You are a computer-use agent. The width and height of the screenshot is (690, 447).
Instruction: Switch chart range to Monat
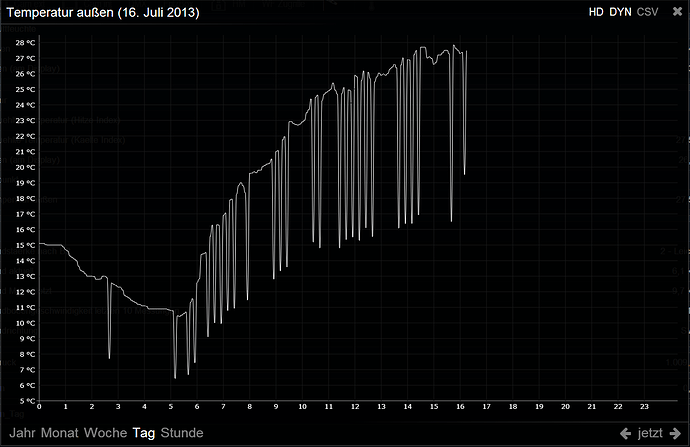[x=59, y=433]
